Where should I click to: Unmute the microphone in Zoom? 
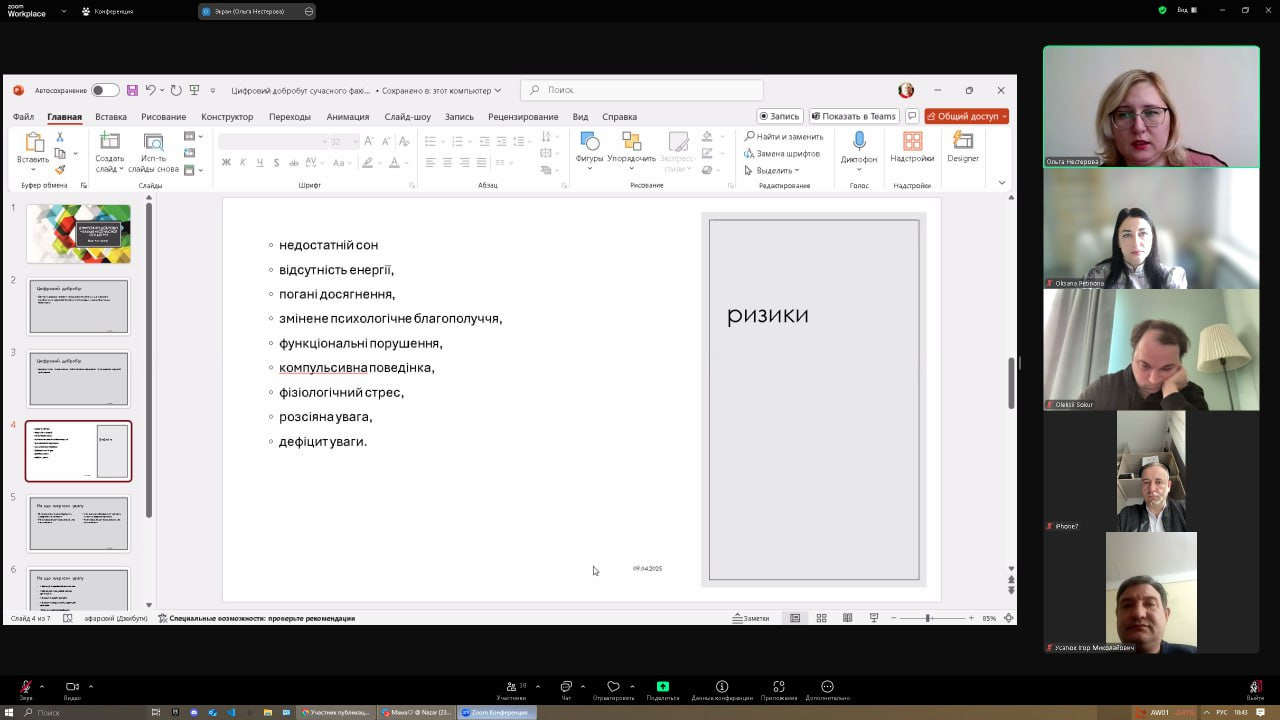tap(26, 689)
